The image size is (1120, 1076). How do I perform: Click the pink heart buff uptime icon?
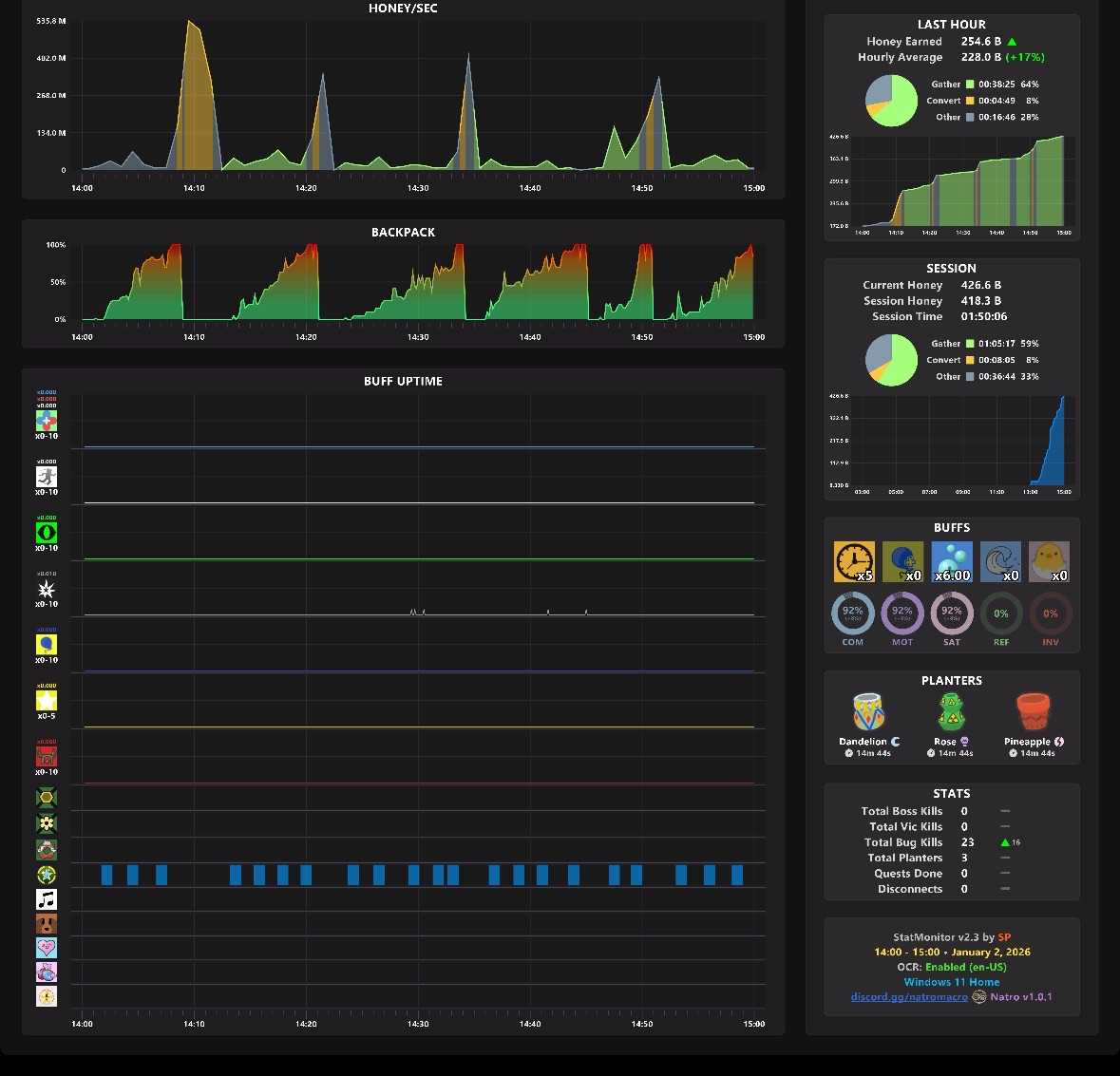(x=47, y=948)
